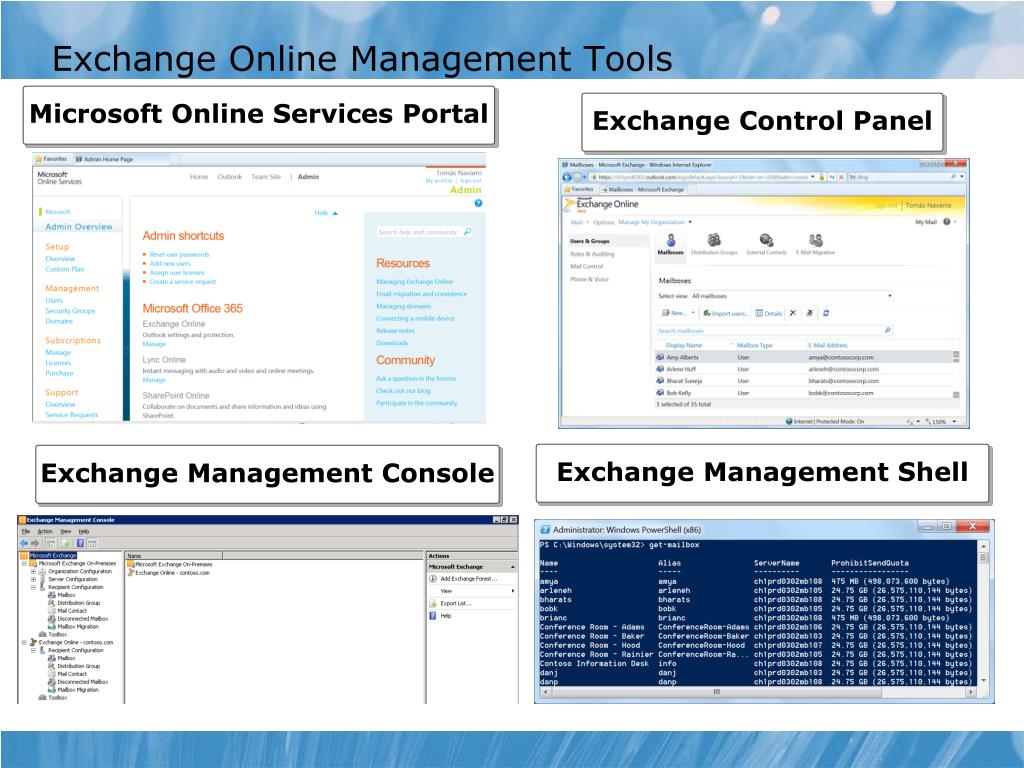Click Favorites star in Online Services Portal browser
Viewport: 1024px width, 768px height.
39,159
